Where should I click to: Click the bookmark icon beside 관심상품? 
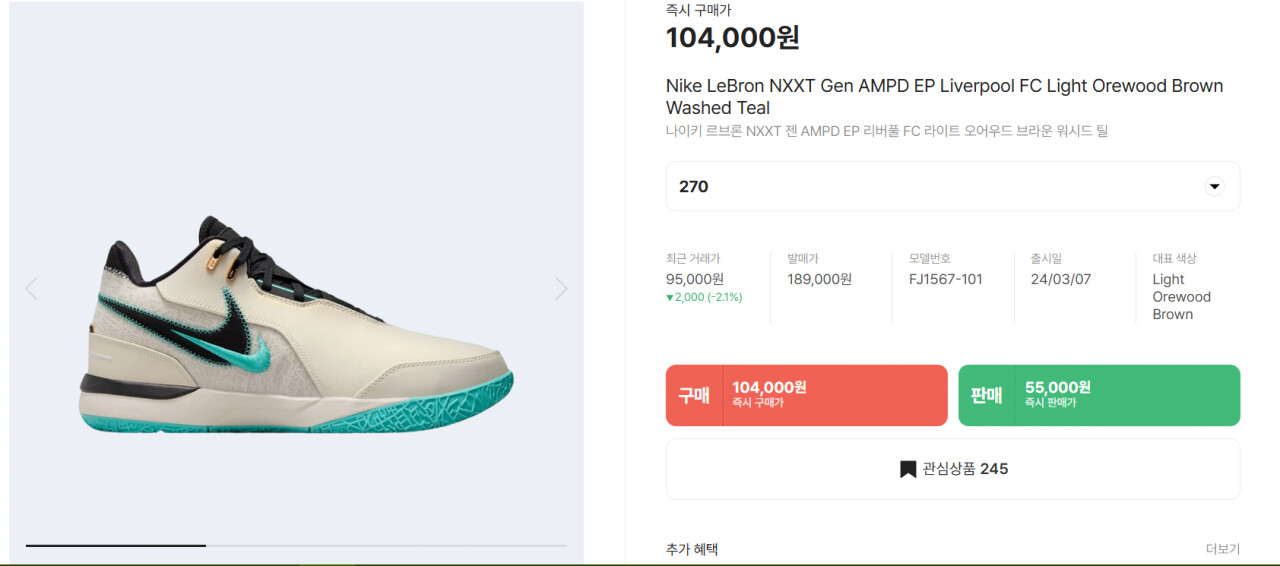click(908, 469)
